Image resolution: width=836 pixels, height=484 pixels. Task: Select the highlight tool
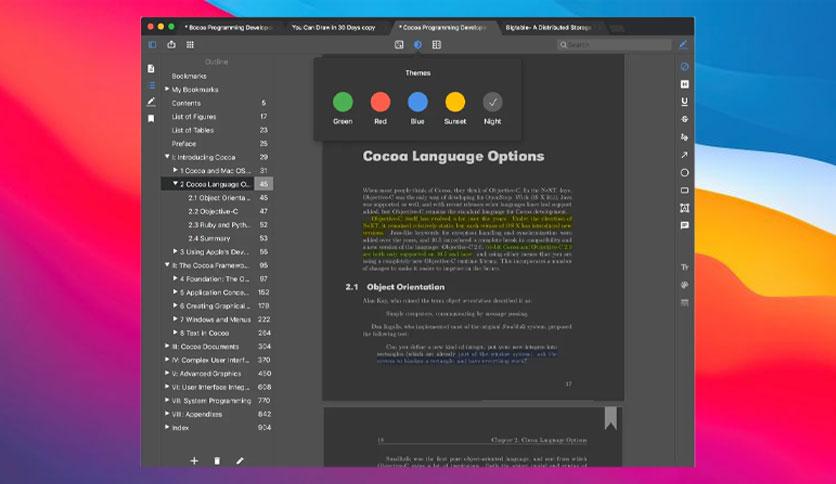pos(685,84)
